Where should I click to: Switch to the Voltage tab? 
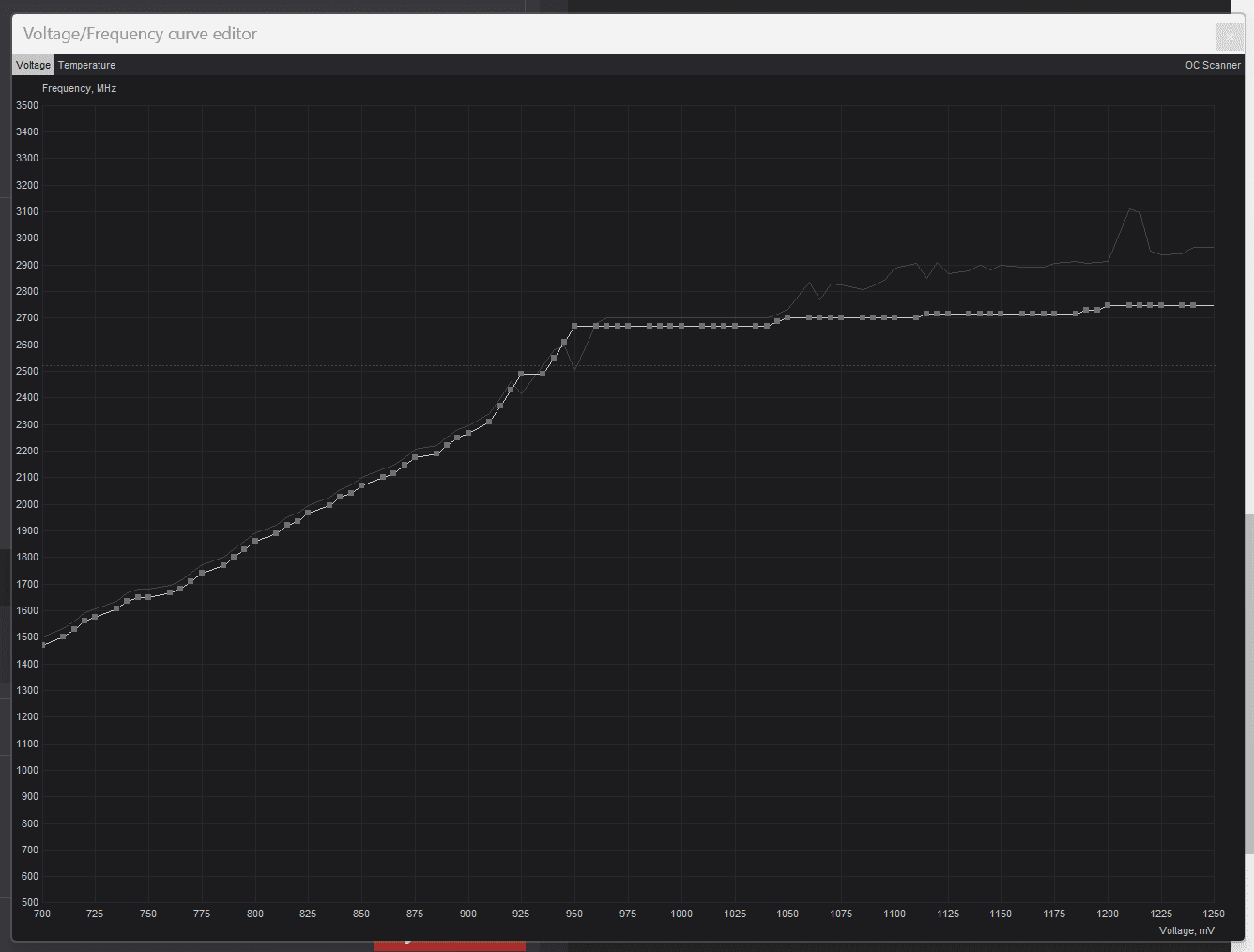[x=33, y=65]
